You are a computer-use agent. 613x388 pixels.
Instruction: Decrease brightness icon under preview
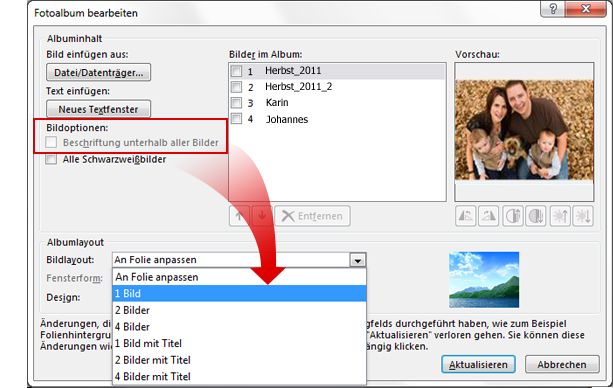click(583, 216)
